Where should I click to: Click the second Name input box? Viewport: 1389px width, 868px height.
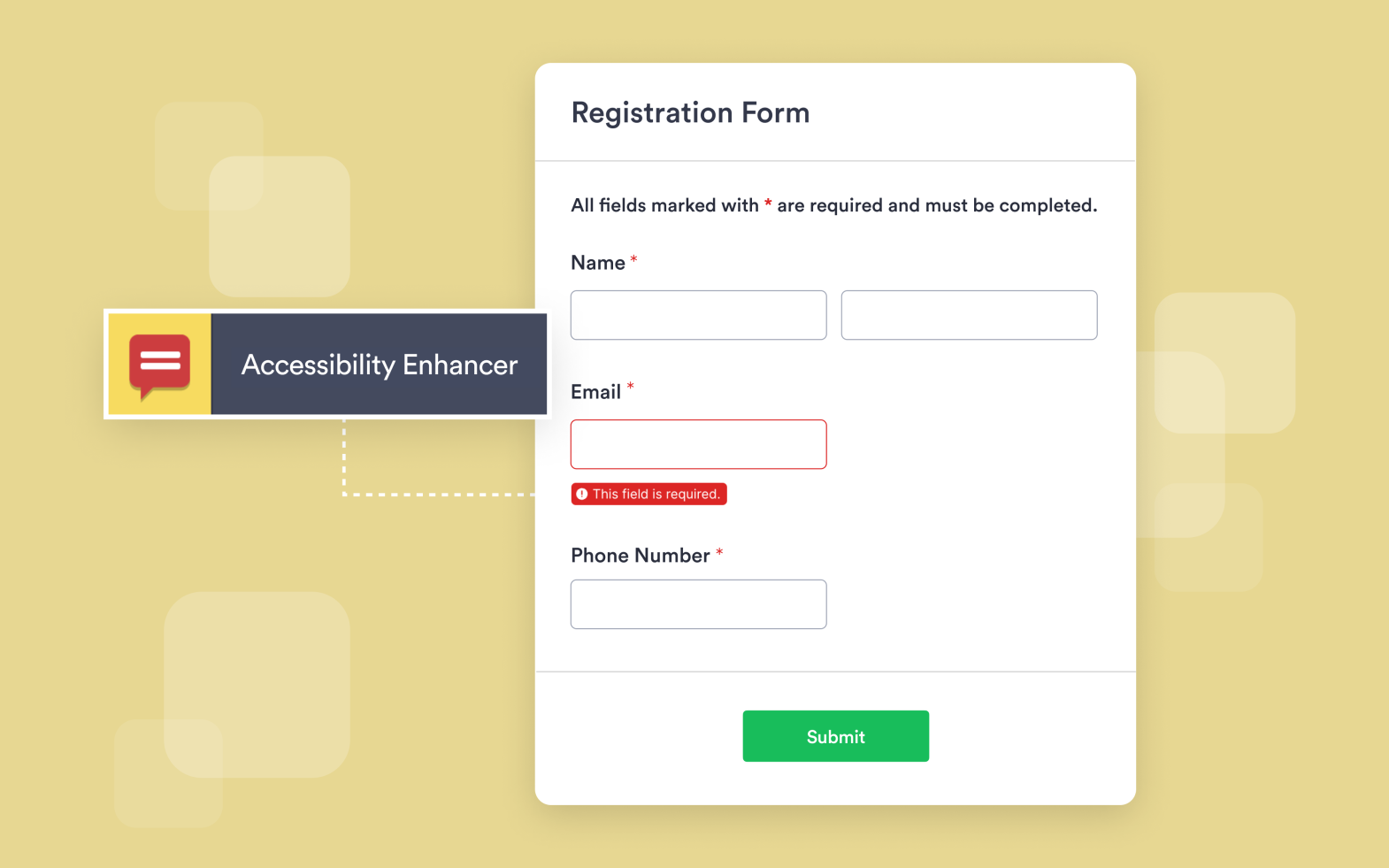969,315
